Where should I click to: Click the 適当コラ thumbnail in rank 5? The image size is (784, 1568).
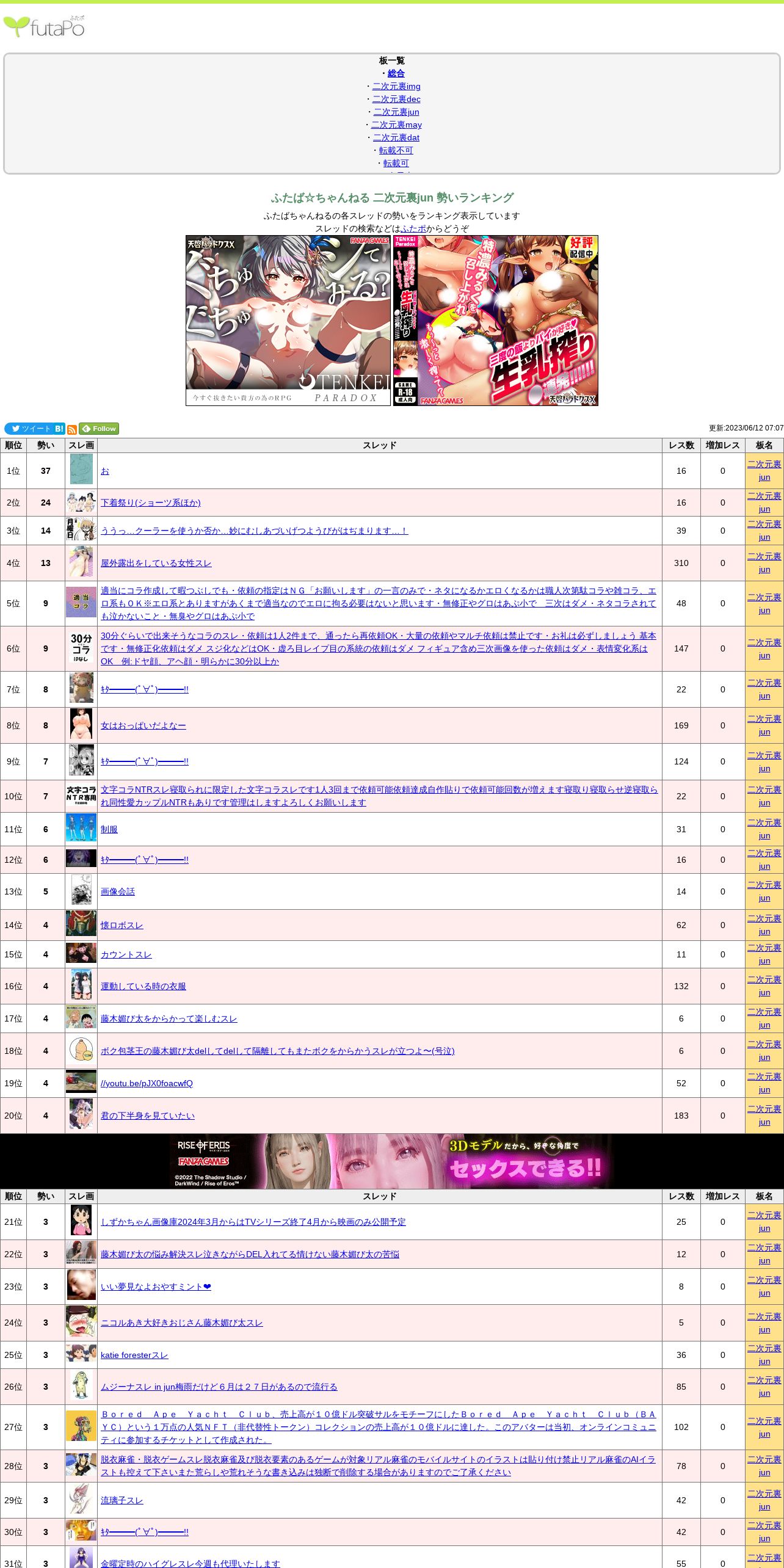click(81, 601)
